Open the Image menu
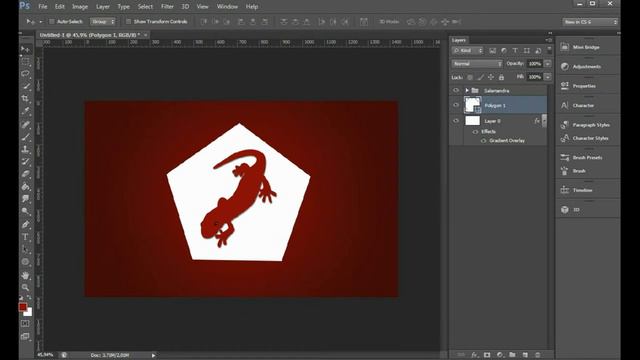640x360 pixels. [80, 7]
